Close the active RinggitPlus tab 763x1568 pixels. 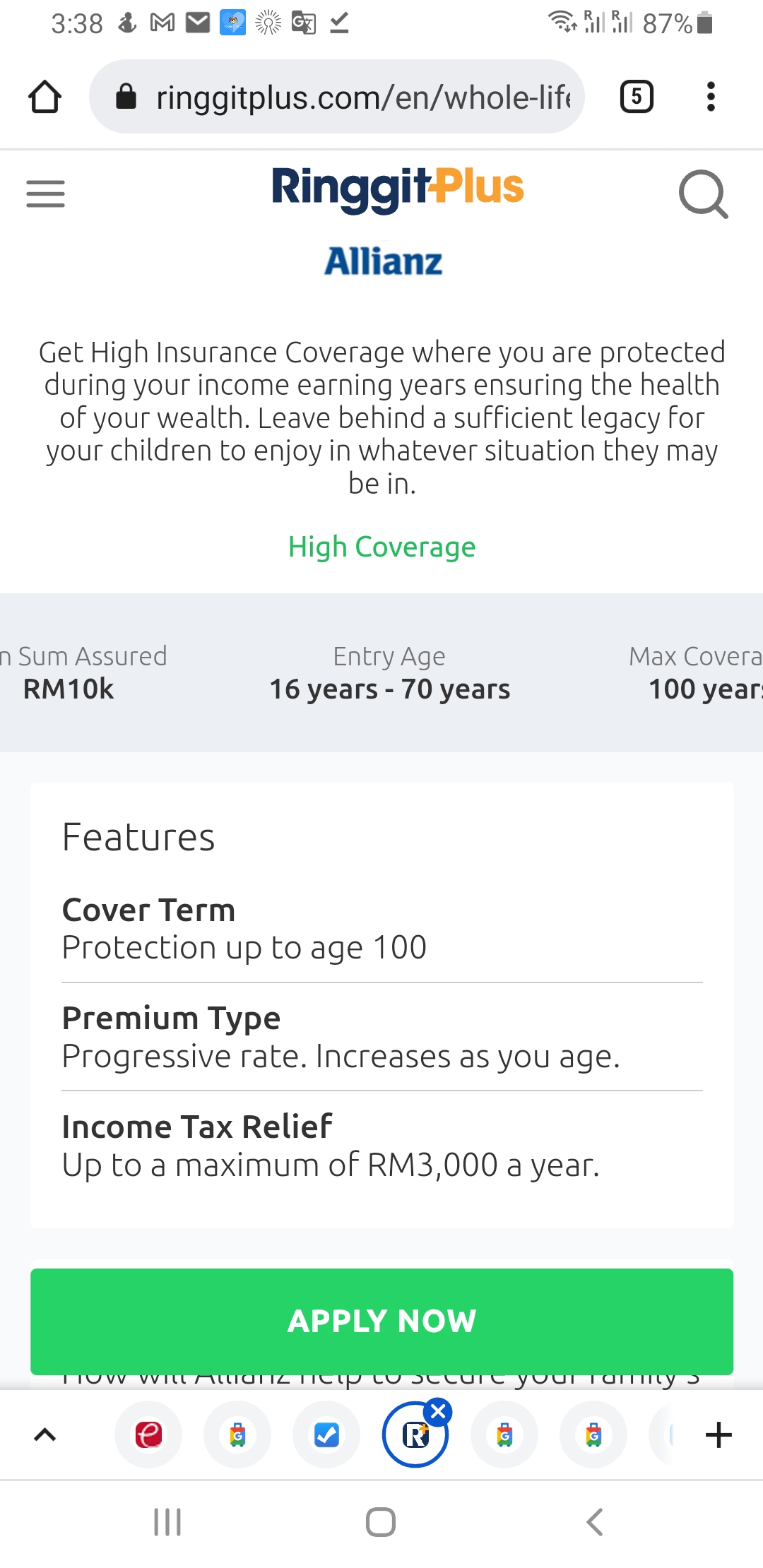(x=438, y=1412)
